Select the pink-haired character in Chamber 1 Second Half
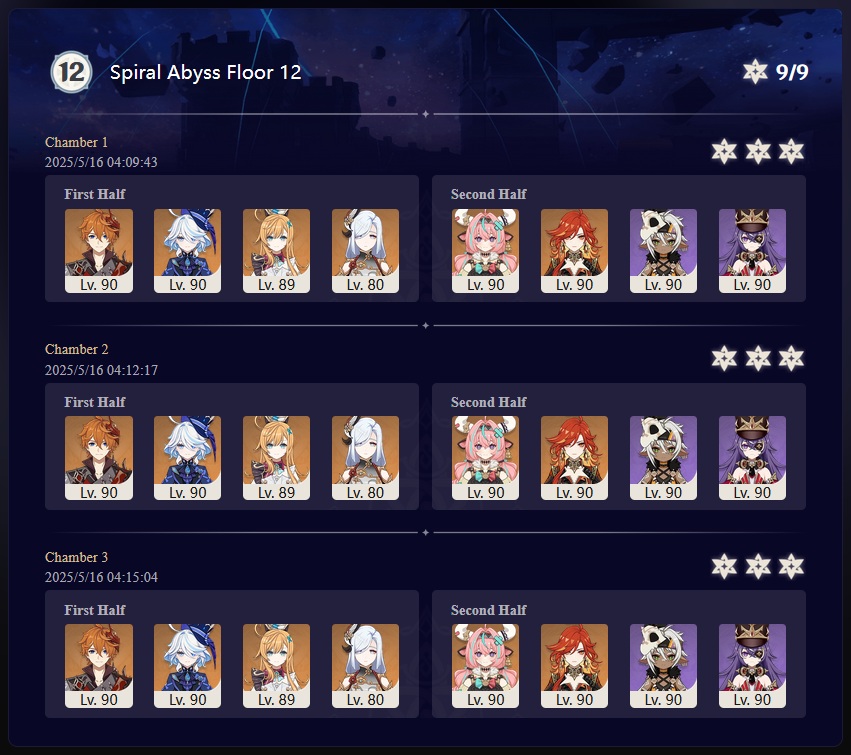The image size is (851, 755). (x=485, y=251)
